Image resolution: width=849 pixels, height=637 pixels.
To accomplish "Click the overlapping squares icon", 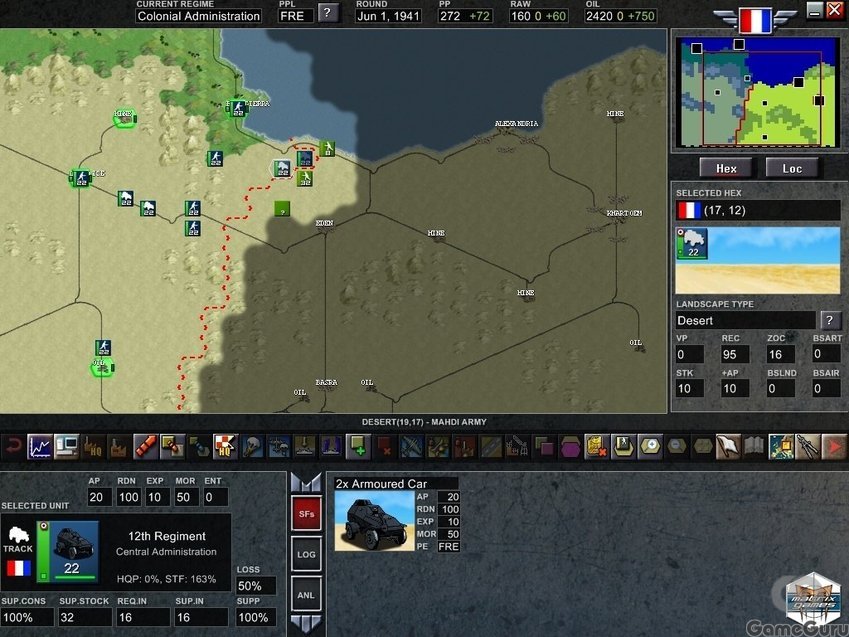I will [x=544, y=447].
